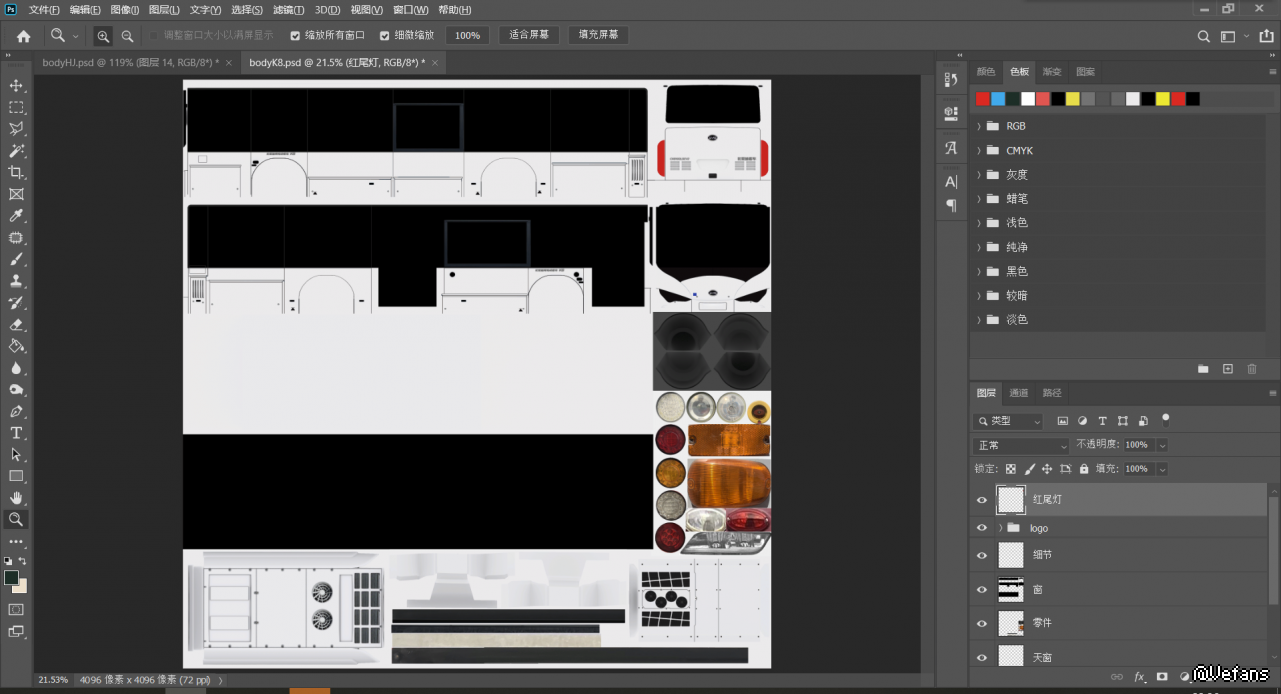Select the Crop tool
The width and height of the screenshot is (1281, 694).
tap(16, 173)
